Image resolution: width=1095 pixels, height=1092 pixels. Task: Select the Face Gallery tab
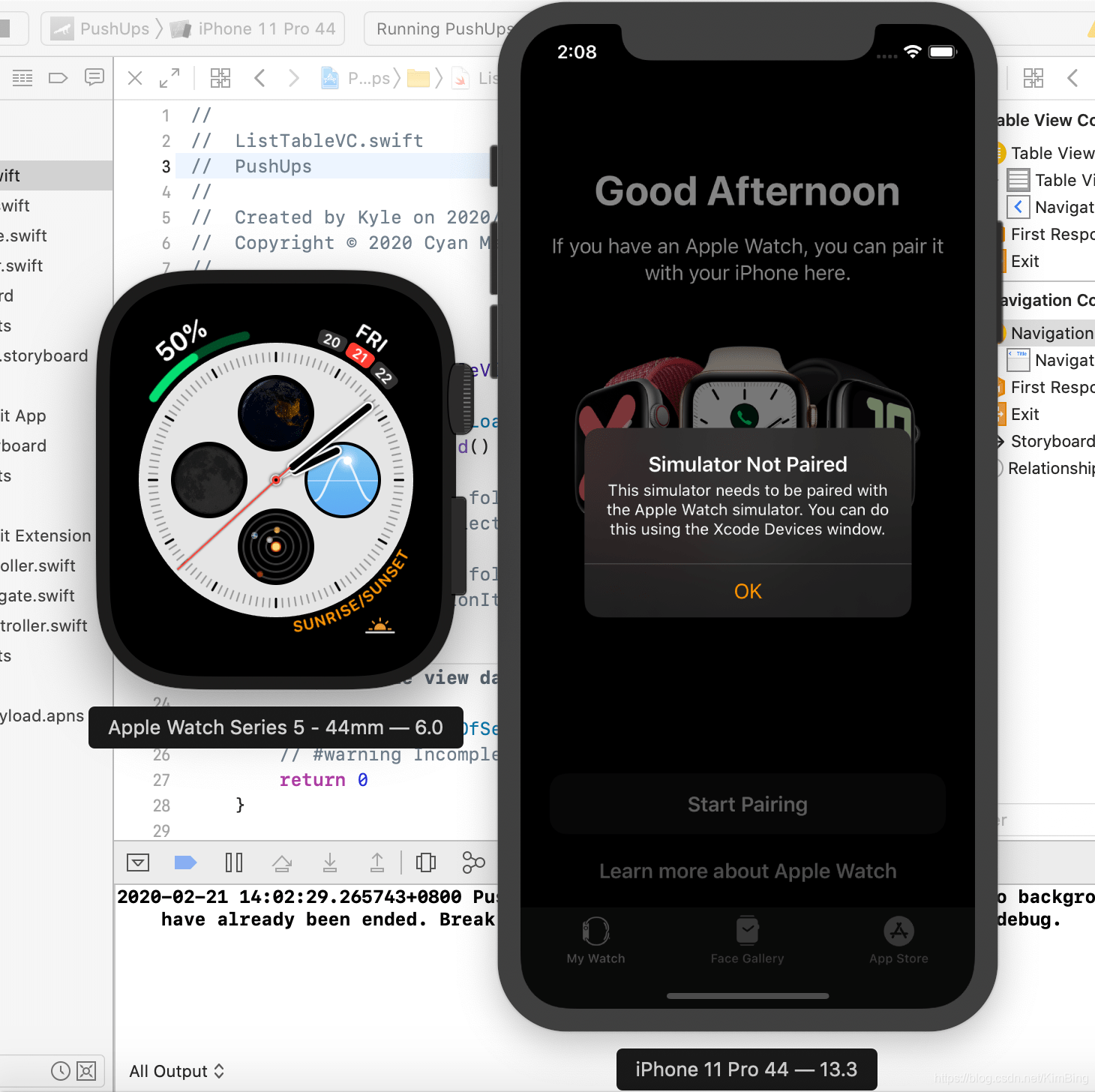pos(747,940)
